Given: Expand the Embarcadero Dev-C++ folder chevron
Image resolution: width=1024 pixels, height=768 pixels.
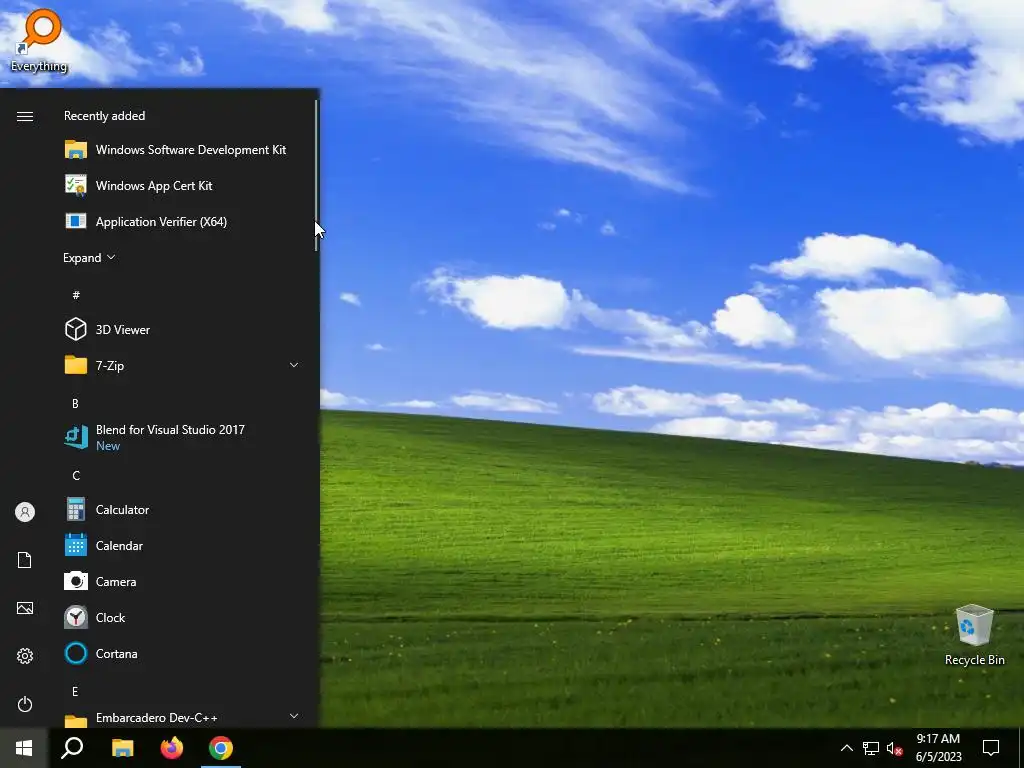Looking at the screenshot, I should click(x=294, y=716).
